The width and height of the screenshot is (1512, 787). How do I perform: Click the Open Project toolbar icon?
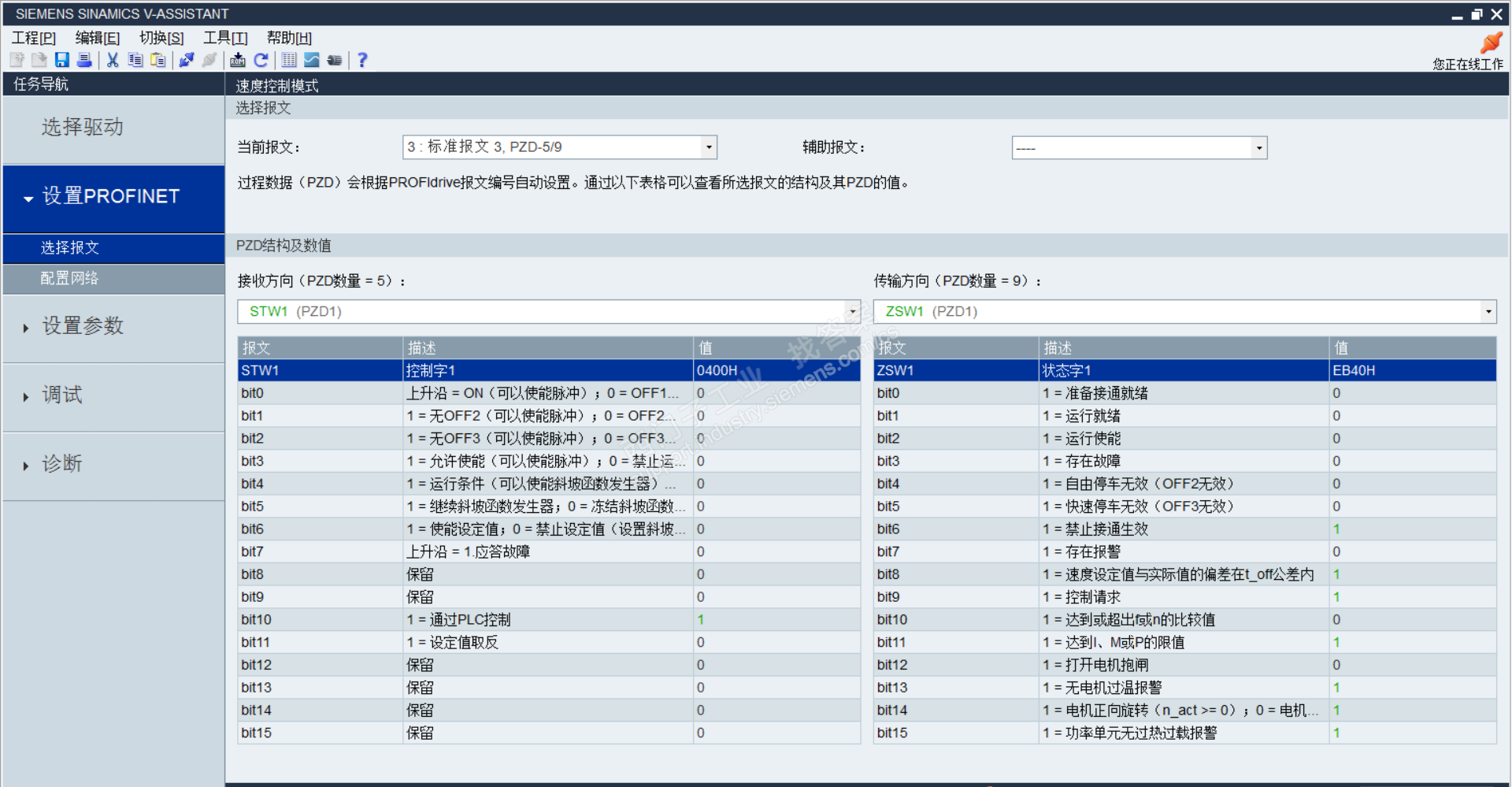(39, 60)
